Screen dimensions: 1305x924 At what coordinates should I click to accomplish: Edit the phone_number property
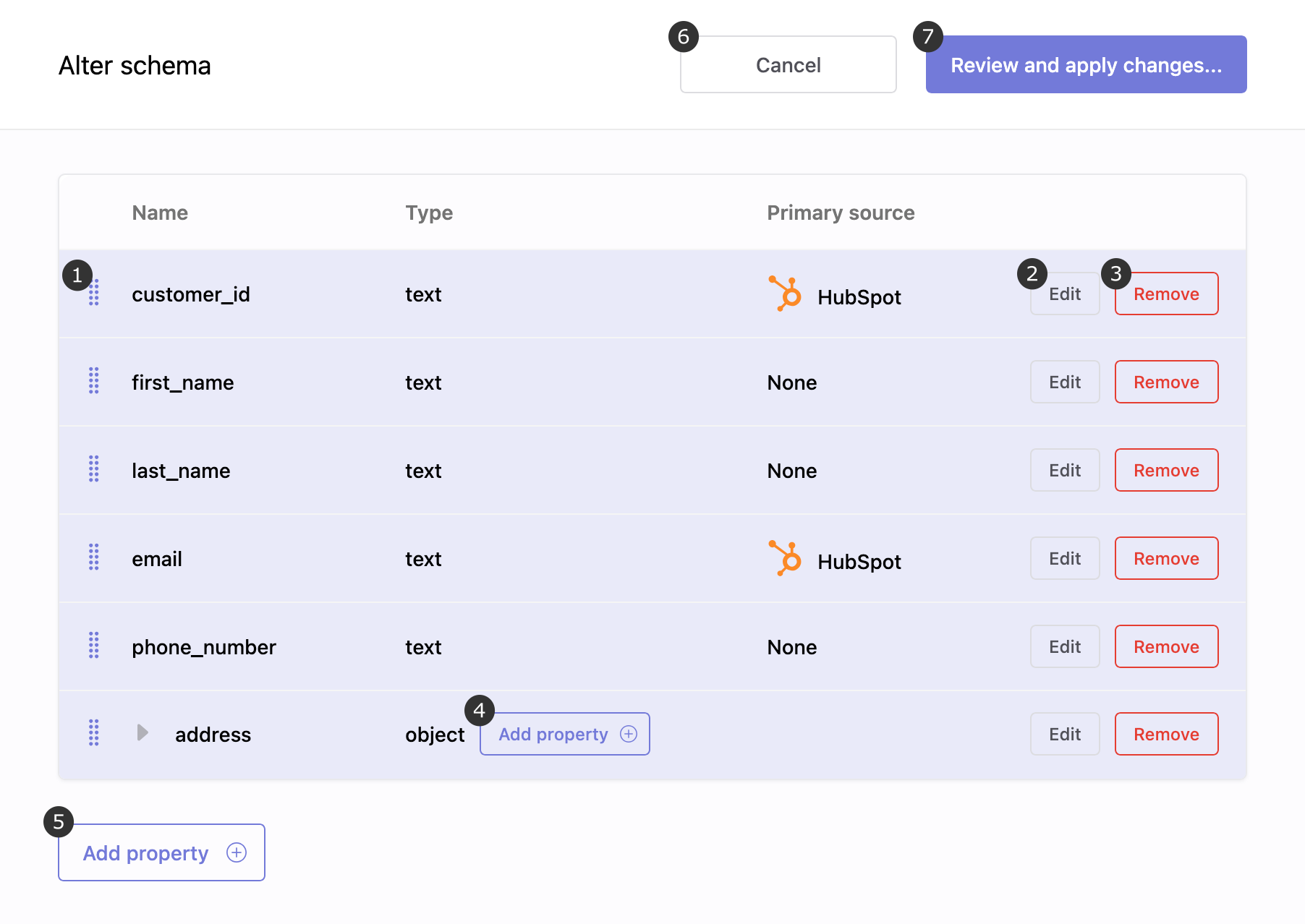pyautogui.click(x=1064, y=646)
